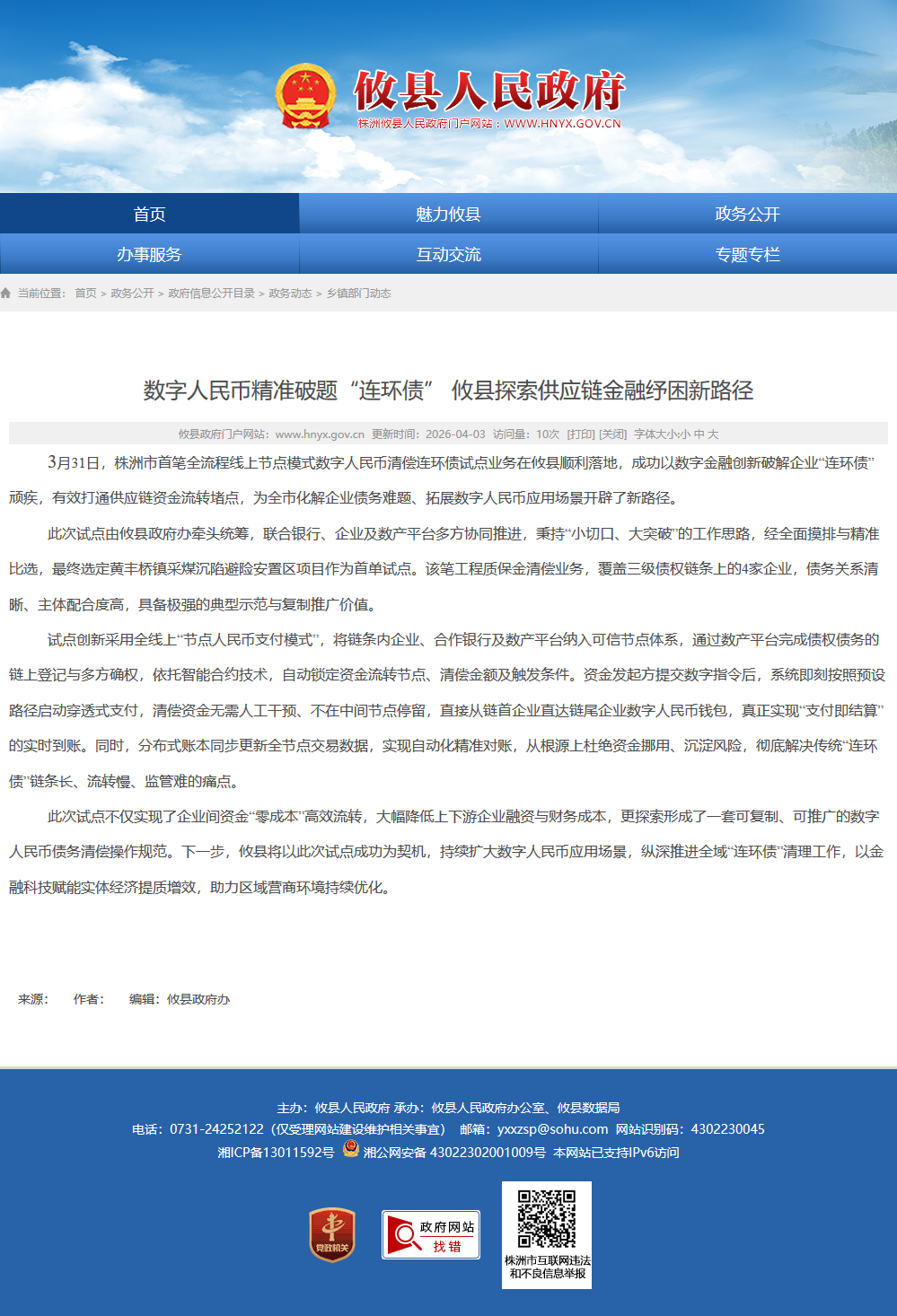Click the national emblem logo in header

coord(305,96)
